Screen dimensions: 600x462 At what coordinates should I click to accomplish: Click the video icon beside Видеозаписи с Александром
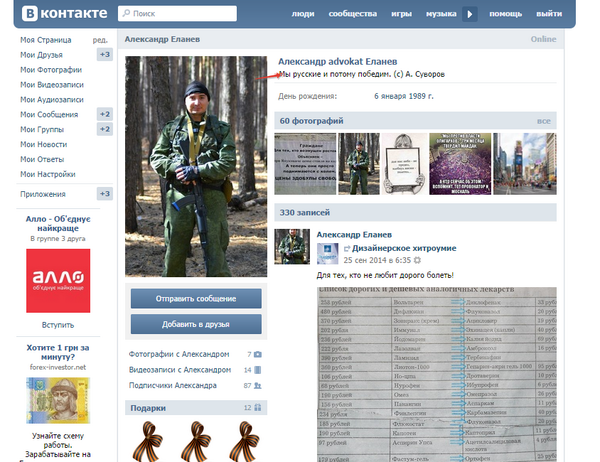pos(258,370)
